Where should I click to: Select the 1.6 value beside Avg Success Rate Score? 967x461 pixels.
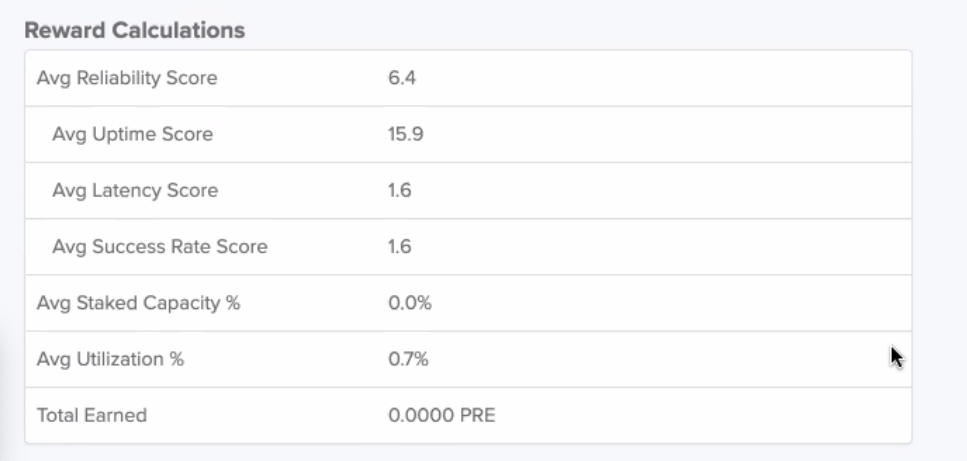pyautogui.click(x=399, y=246)
